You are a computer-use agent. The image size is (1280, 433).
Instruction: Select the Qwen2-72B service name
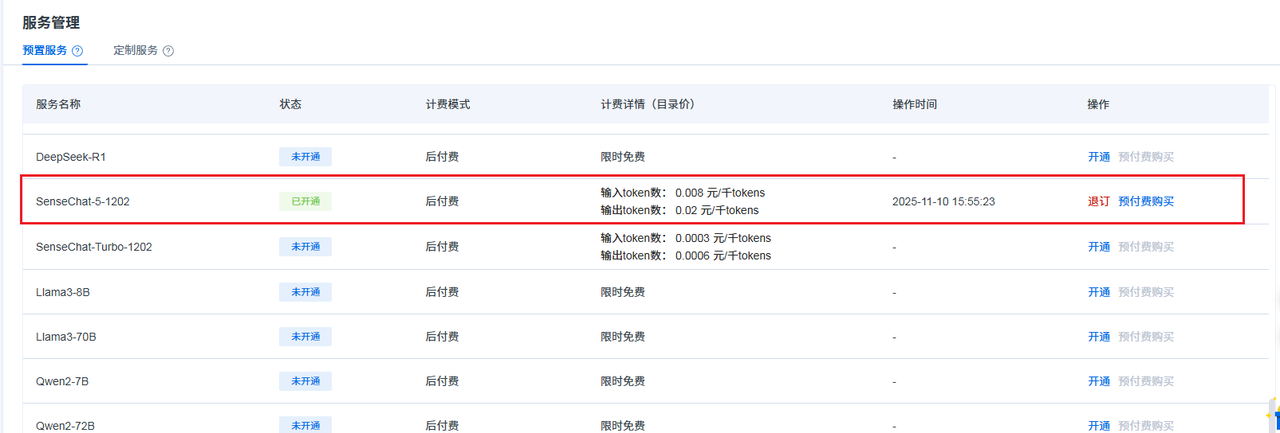coord(65,425)
